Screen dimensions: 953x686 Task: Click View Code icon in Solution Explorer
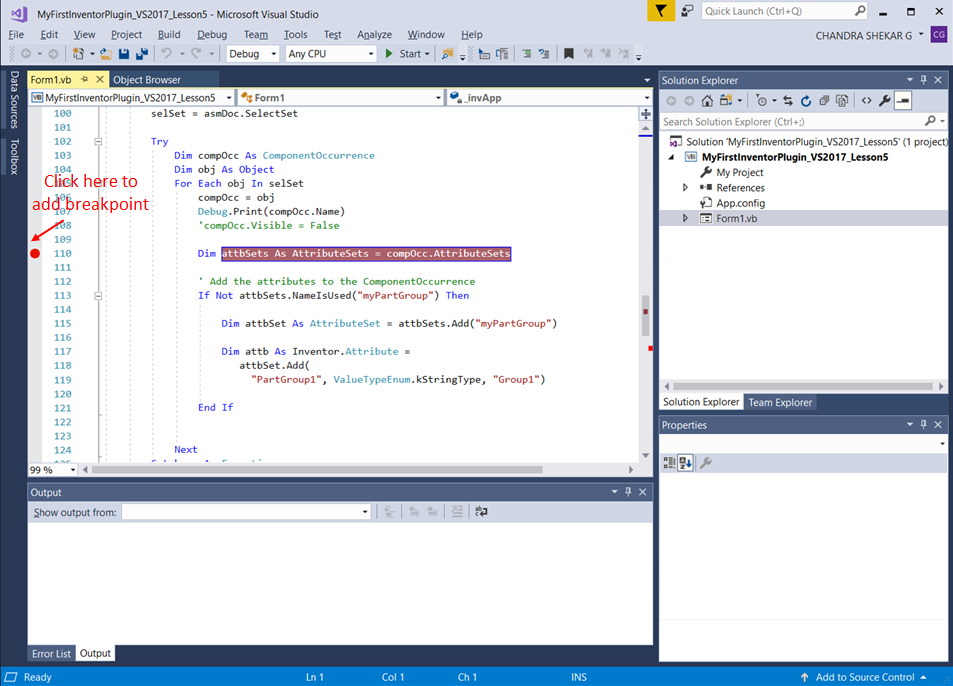(866, 100)
